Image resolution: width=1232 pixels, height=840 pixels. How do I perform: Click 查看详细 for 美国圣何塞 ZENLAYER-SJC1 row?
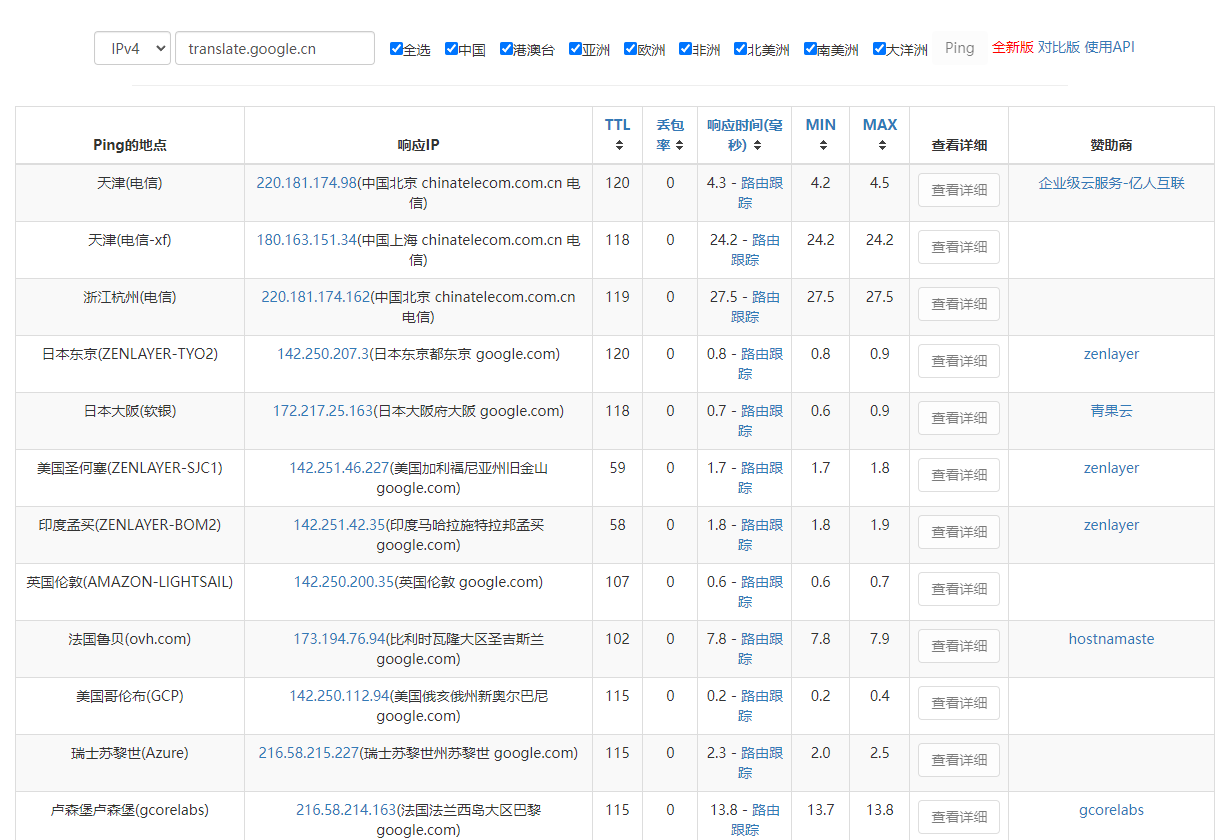click(x=959, y=475)
